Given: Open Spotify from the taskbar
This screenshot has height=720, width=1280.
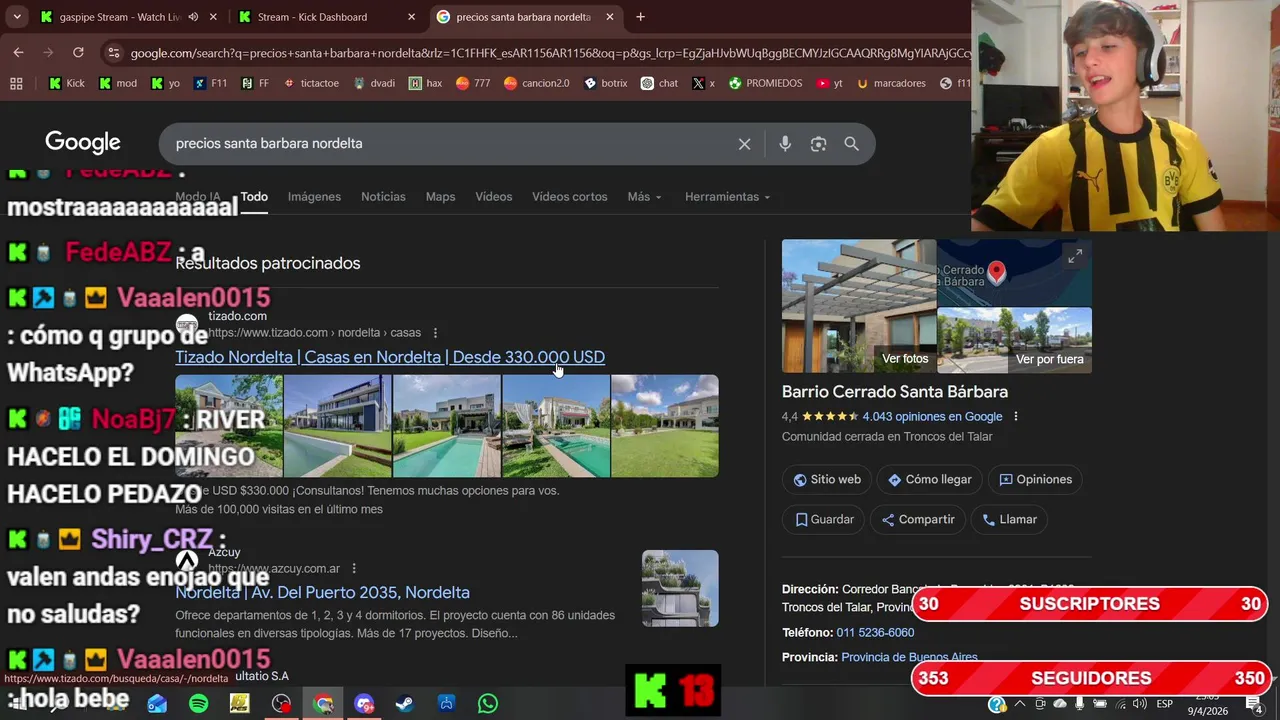Looking at the screenshot, I should click(198, 704).
